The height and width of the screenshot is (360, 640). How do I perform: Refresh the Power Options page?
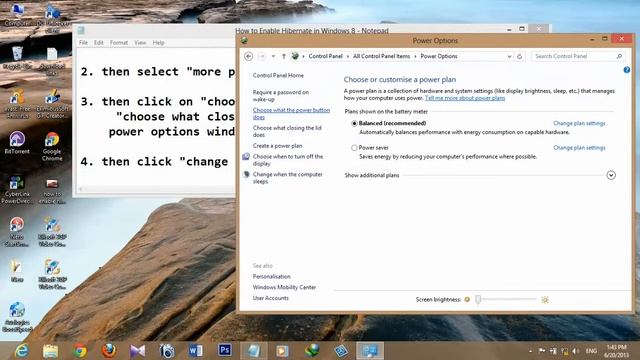(519, 56)
